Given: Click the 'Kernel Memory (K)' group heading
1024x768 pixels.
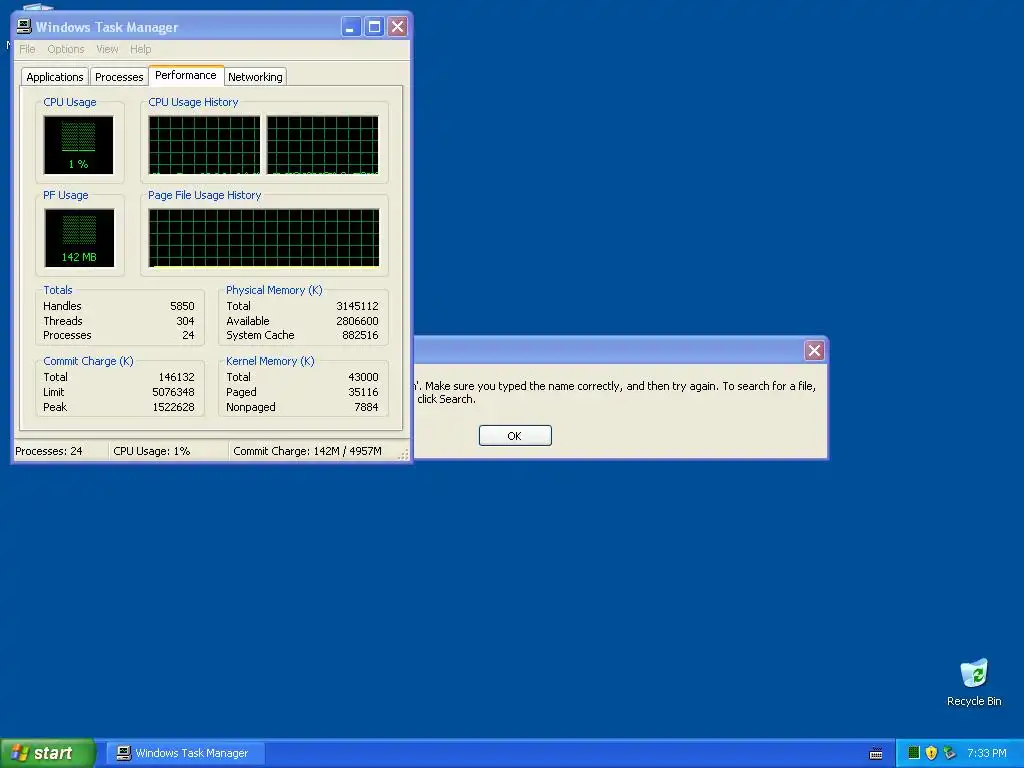Looking at the screenshot, I should [270, 361].
